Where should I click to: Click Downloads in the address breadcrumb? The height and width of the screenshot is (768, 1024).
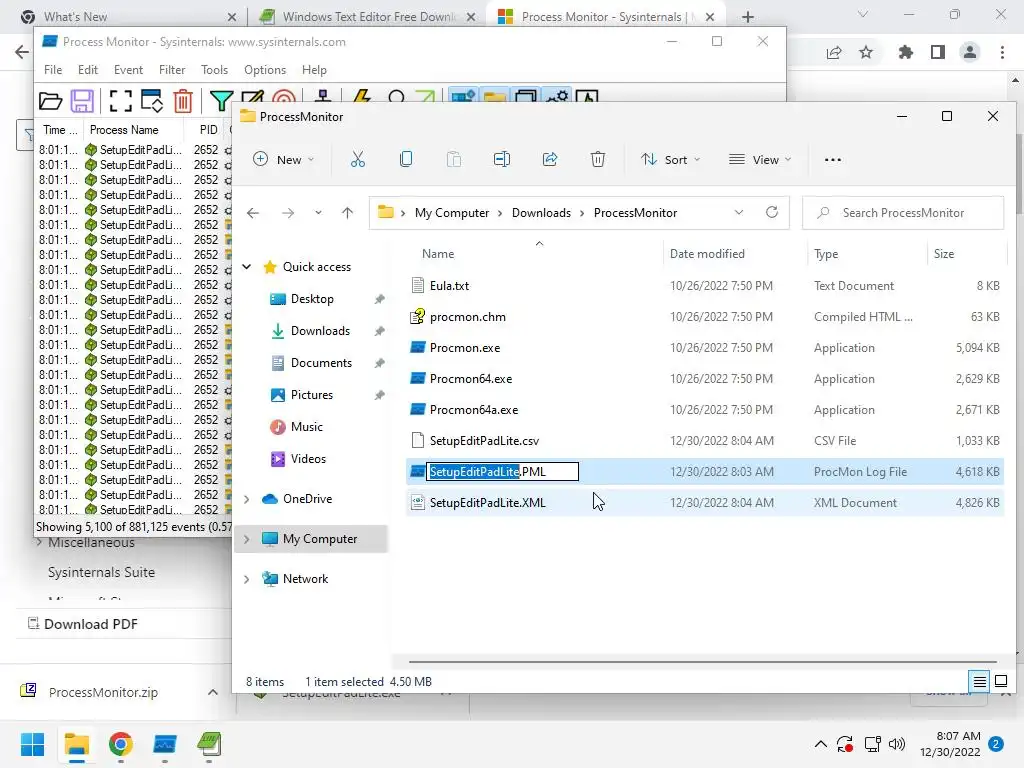pyautogui.click(x=541, y=213)
